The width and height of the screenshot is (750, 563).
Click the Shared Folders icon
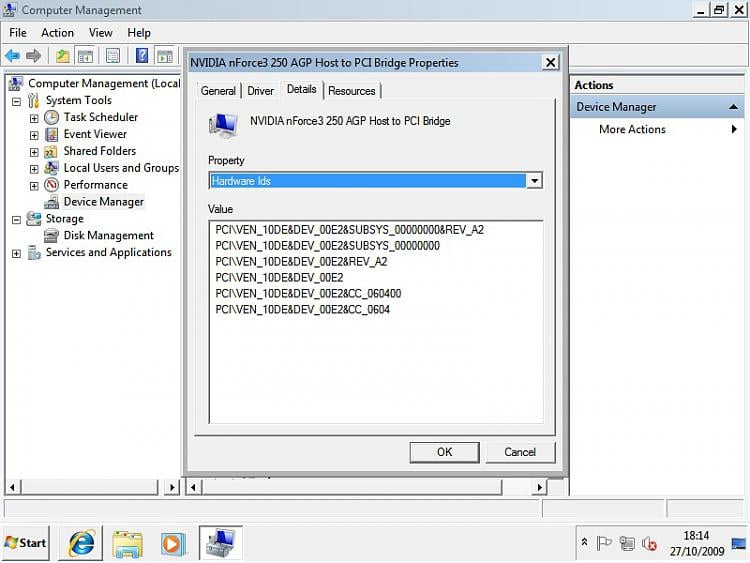point(51,152)
